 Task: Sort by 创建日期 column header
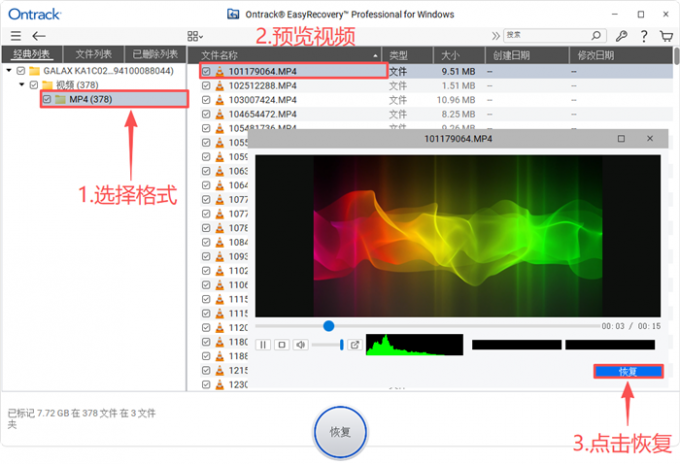click(527, 55)
